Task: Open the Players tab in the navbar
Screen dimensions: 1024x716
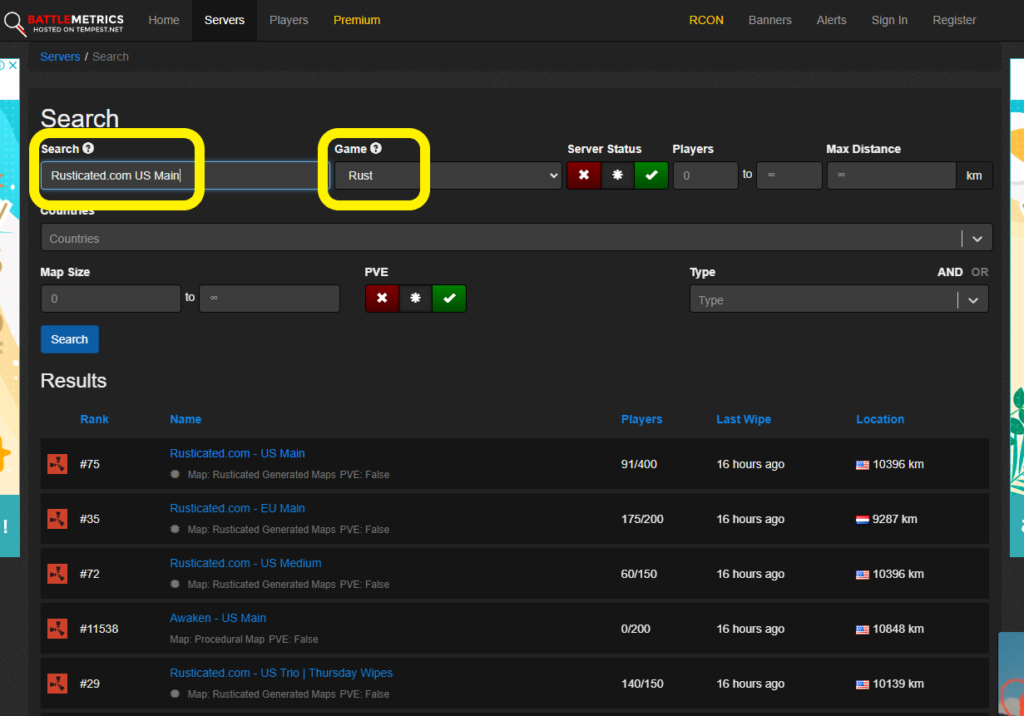Action: [288, 20]
